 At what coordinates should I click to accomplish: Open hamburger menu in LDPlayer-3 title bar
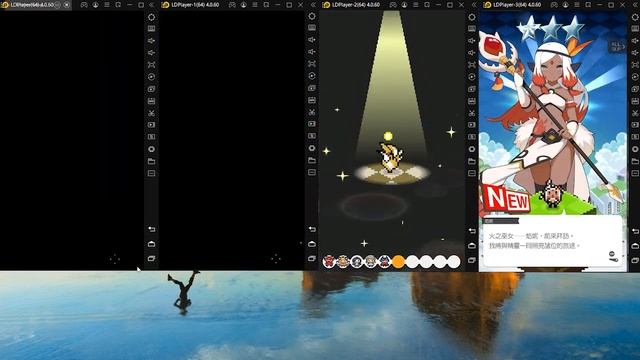(x=577, y=5)
